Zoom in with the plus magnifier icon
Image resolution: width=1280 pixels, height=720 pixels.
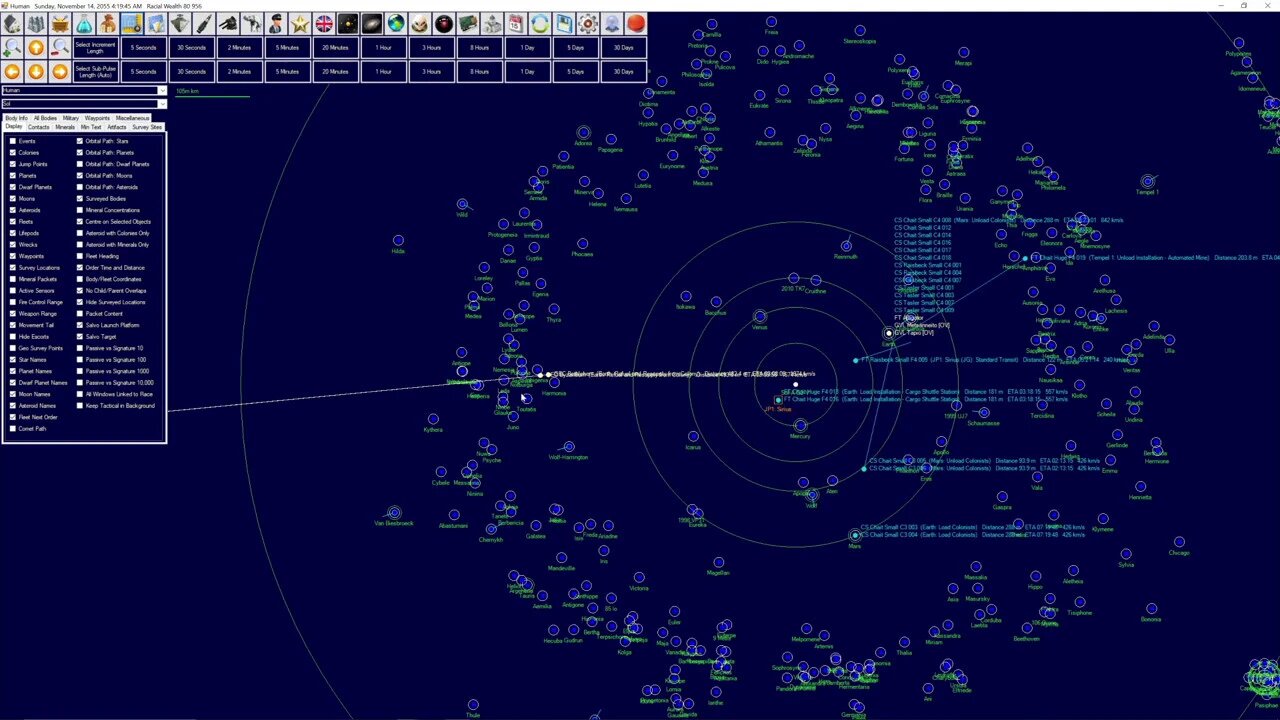click(x=12, y=47)
